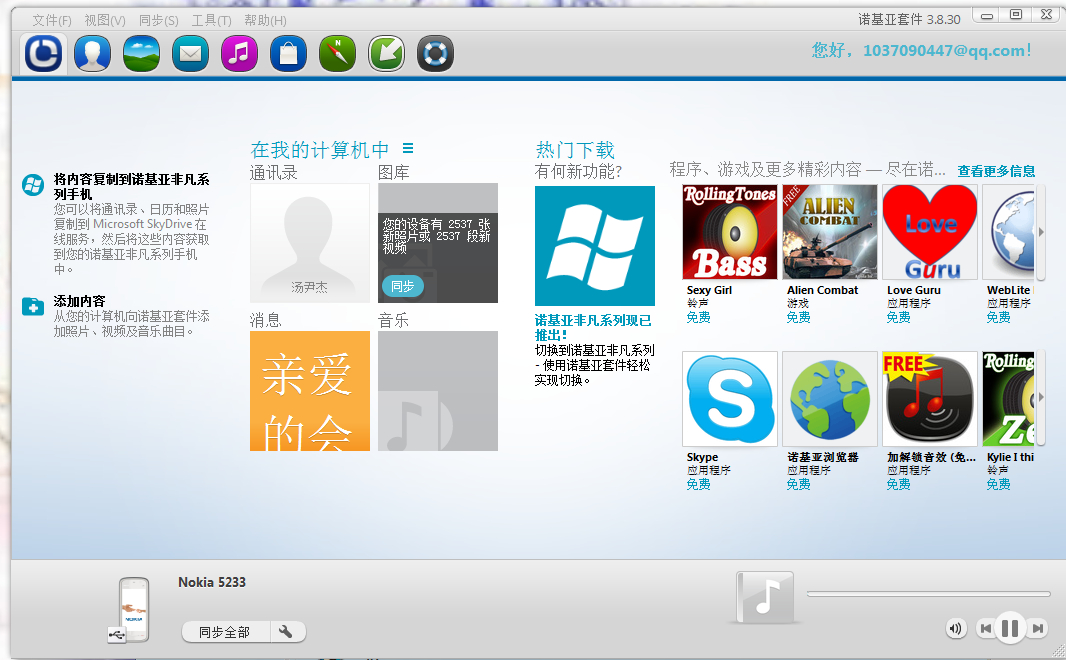Open the contacts tile with 汤尹杰
Viewport: 1066px width, 660px height.
(x=310, y=243)
